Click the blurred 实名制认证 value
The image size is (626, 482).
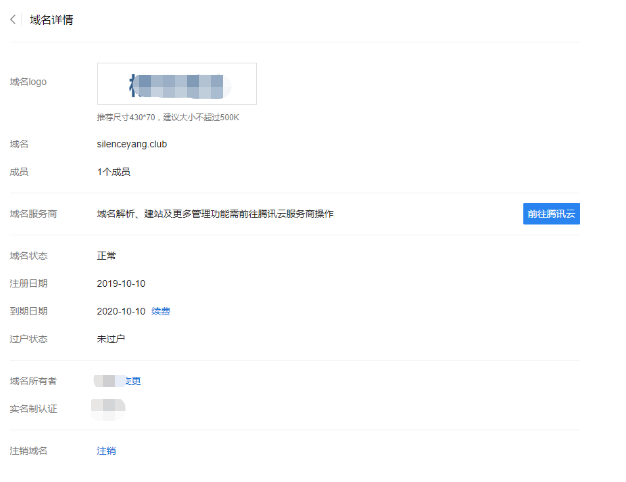point(108,408)
